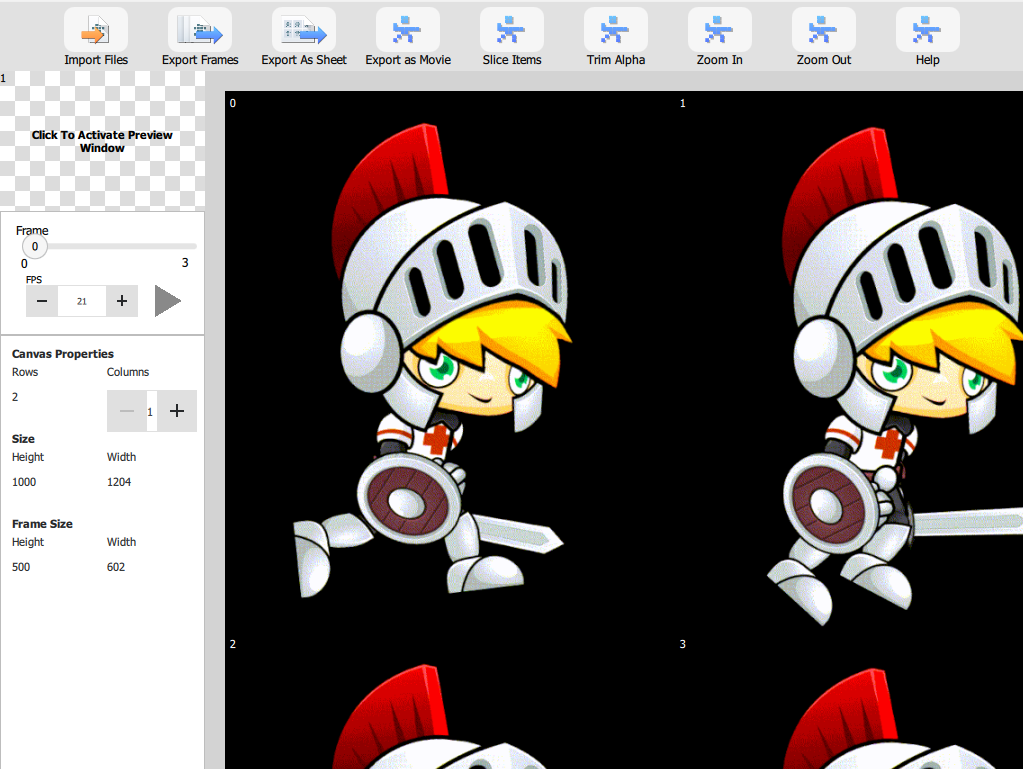Click the Frame Size heading

(x=42, y=524)
